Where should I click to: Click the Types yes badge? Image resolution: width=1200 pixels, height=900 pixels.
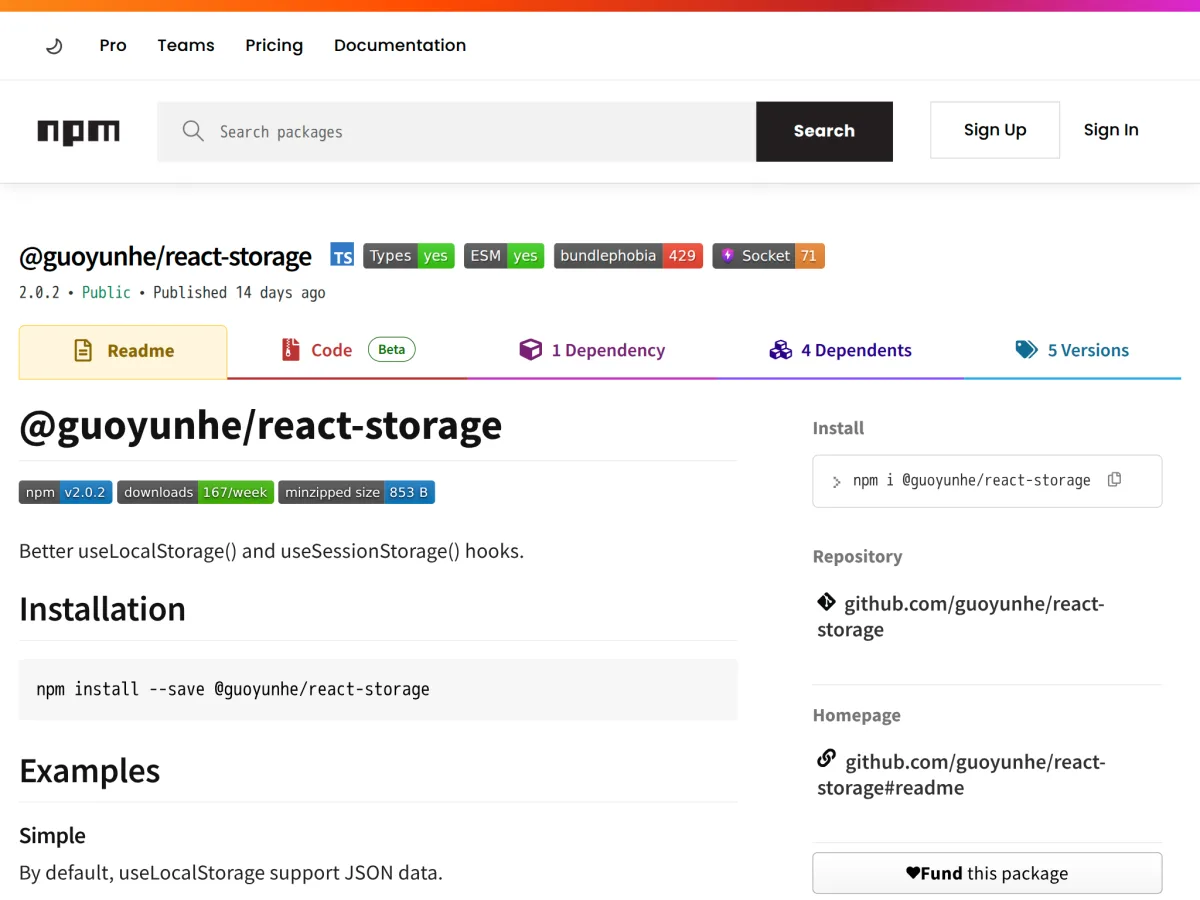click(409, 256)
